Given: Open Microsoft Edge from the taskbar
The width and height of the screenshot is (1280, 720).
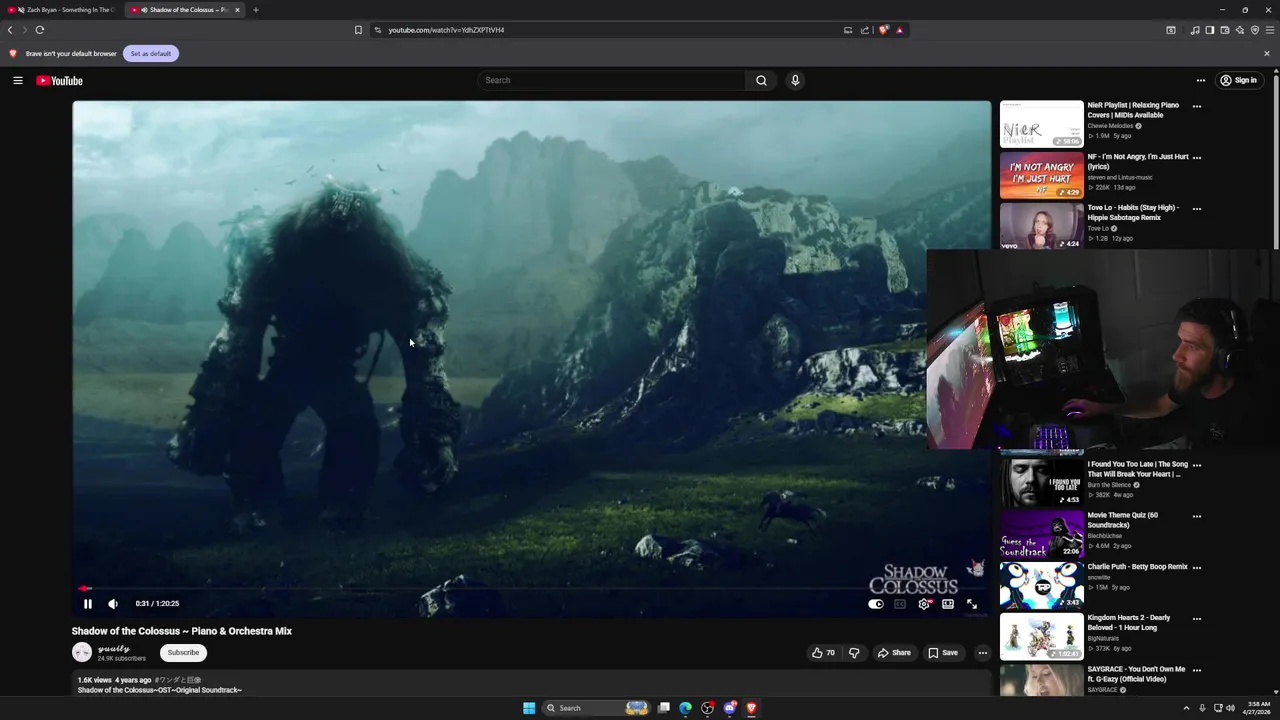Looking at the screenshot, I should (685, 708).
